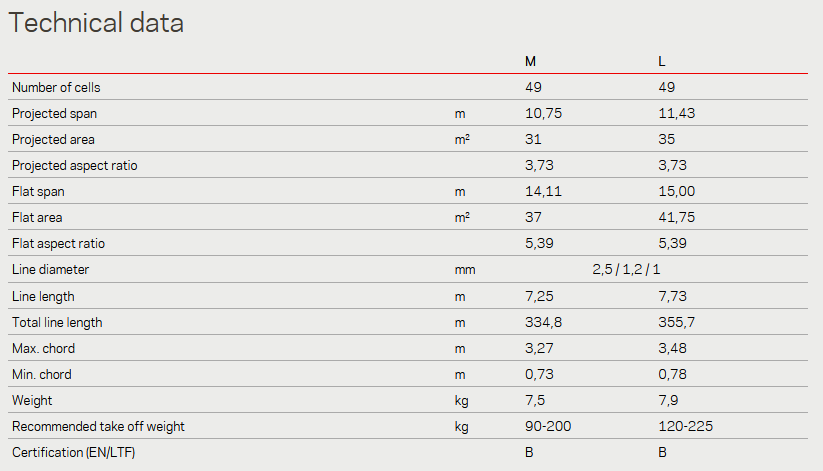Click the Number of cells row label
The width and height of the screenshot is (823, 471).
point(56,87)
